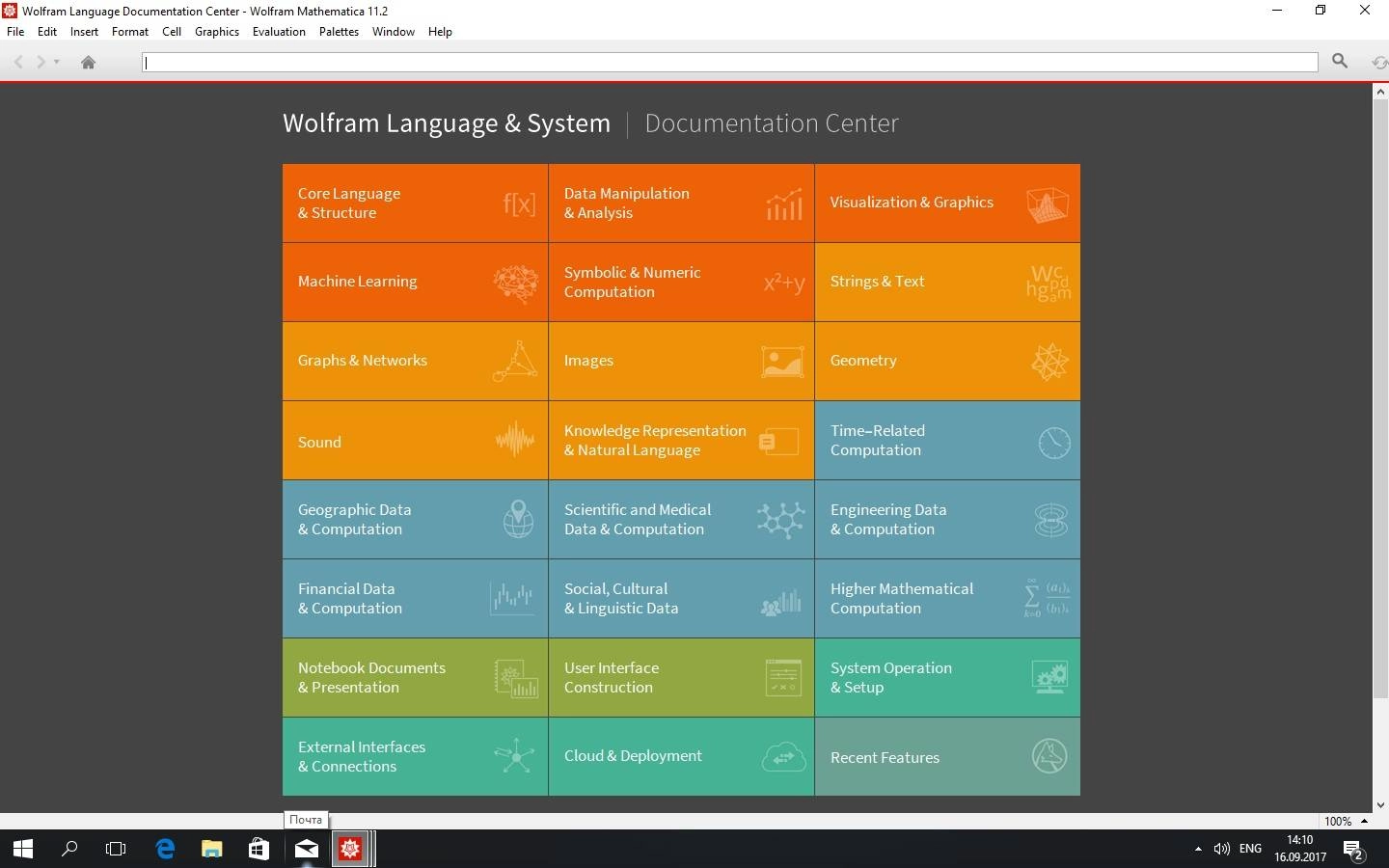1389x868 pixels.
Task: Click the refresh icon beside search
Action: point(1380,62)
